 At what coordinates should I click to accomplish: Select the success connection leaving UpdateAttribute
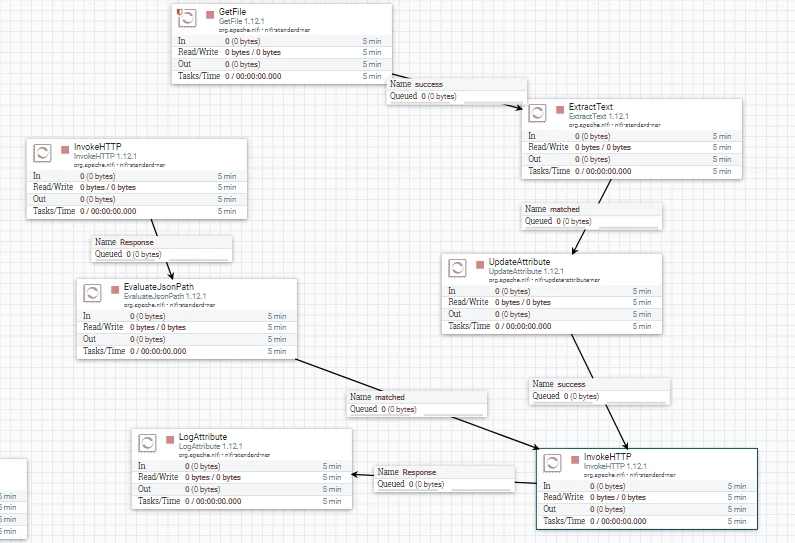pos(599,390)
